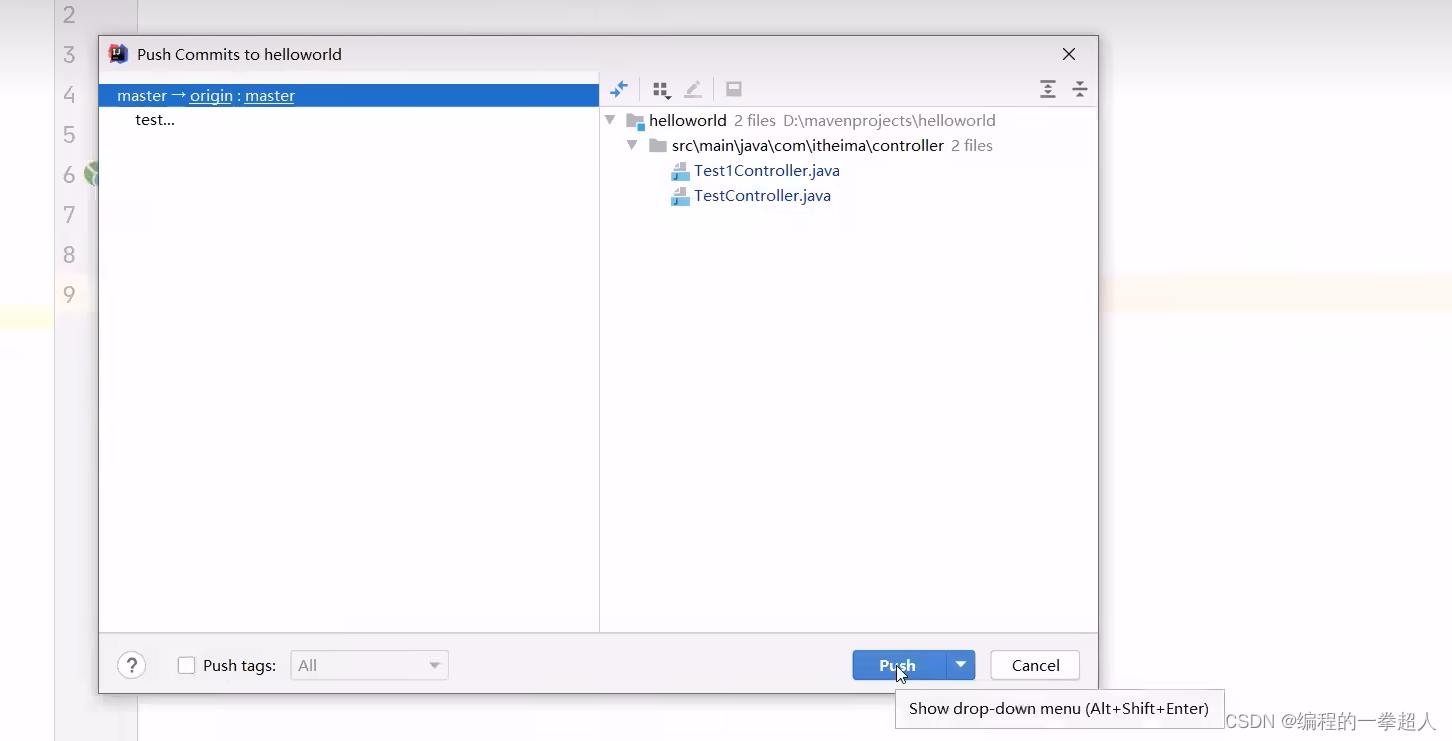Click the Push button

[899, 665]
